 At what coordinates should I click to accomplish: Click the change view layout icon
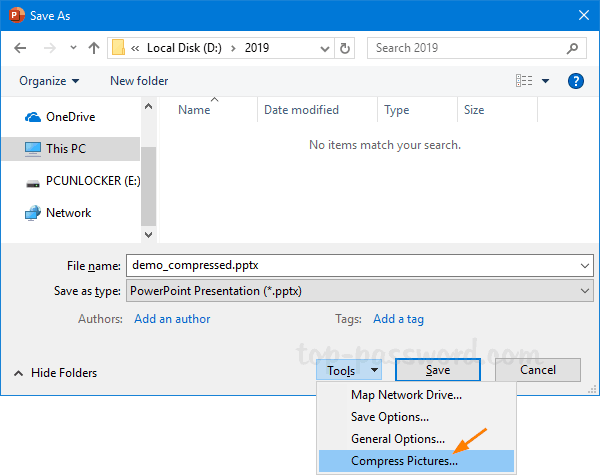523,81
